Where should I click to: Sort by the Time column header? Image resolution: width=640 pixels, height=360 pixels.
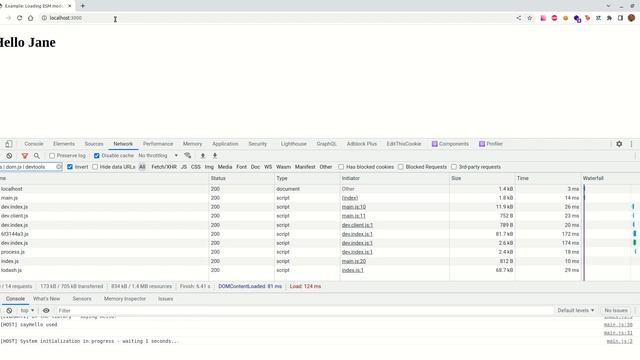[x=548, y=178]
